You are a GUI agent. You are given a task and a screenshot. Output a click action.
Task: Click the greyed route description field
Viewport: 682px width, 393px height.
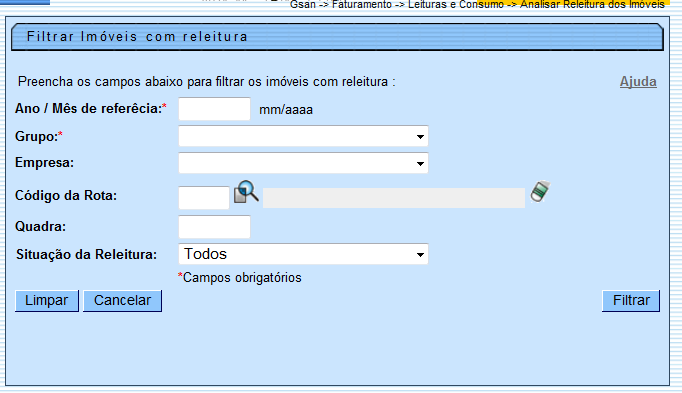(394, 198)
